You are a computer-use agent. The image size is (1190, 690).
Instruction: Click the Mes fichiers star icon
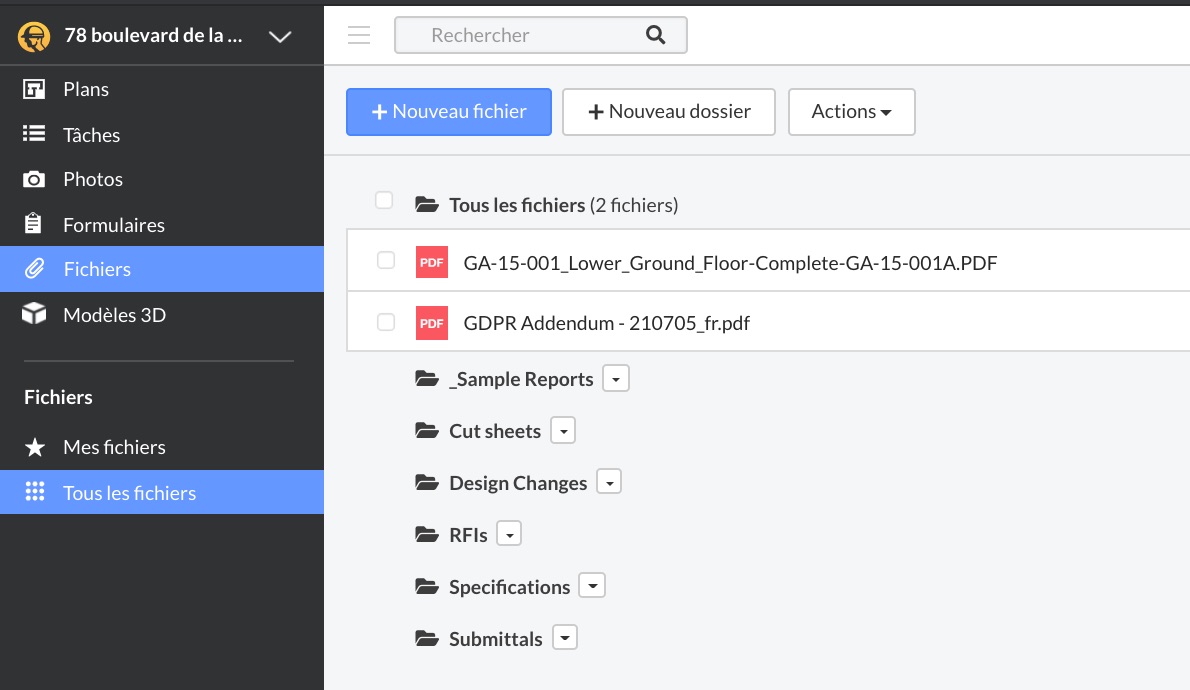click(34, 447)
